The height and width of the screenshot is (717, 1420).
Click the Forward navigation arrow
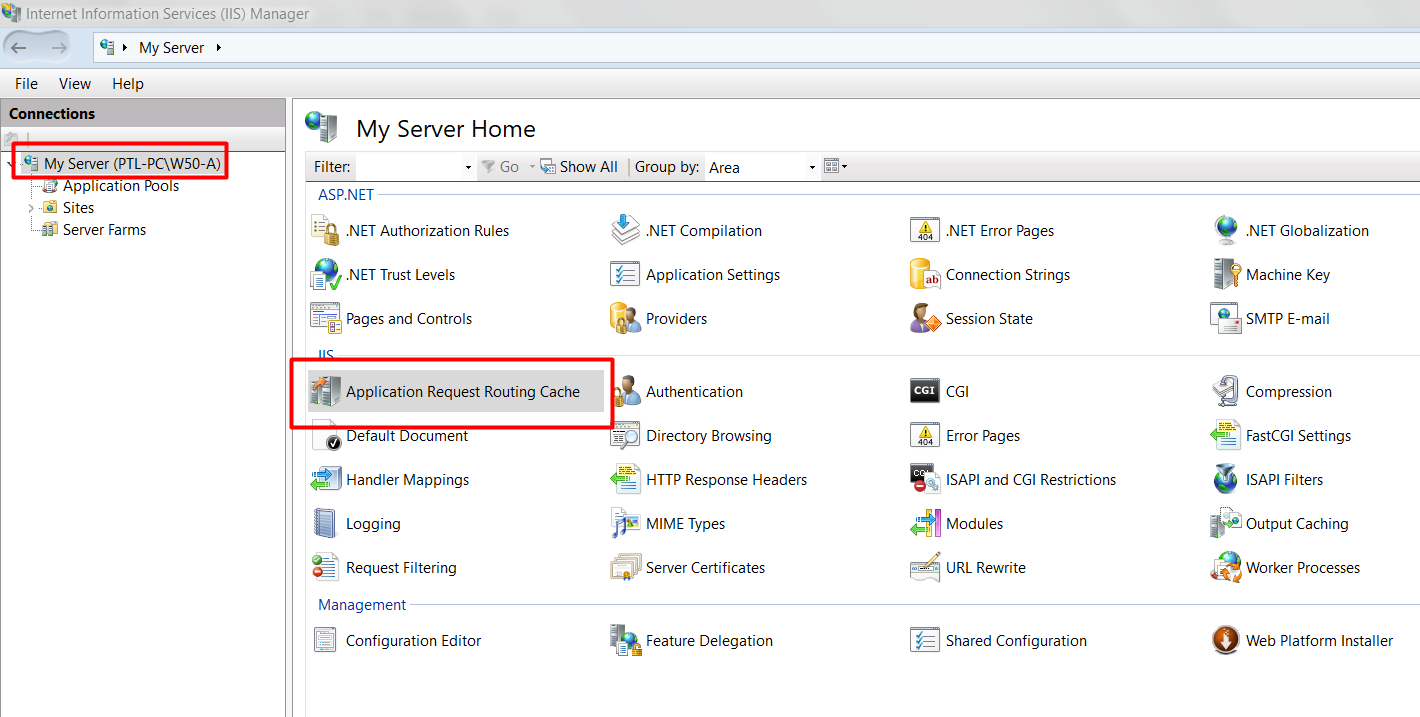click(59, 48)
